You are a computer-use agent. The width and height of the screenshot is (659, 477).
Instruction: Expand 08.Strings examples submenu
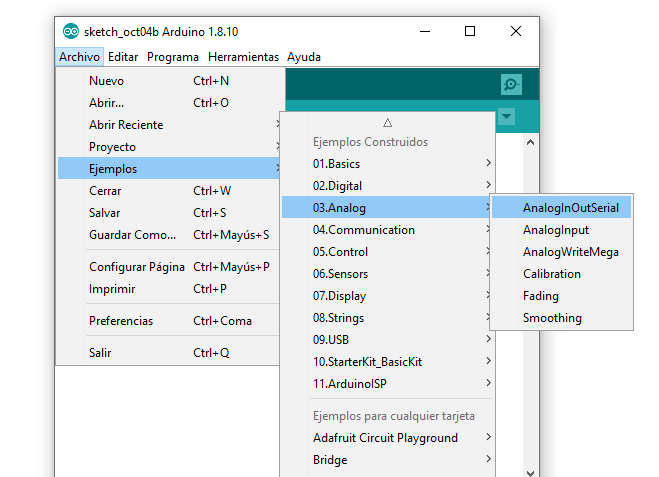tap(386, 317)
